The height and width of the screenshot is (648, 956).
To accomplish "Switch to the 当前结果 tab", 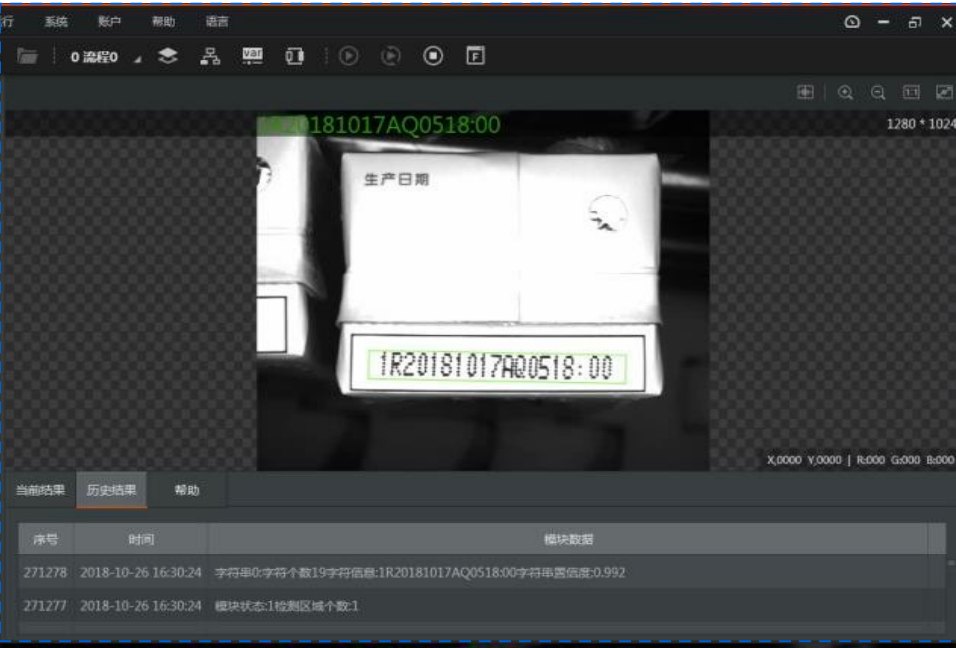I will click(40, 490).
